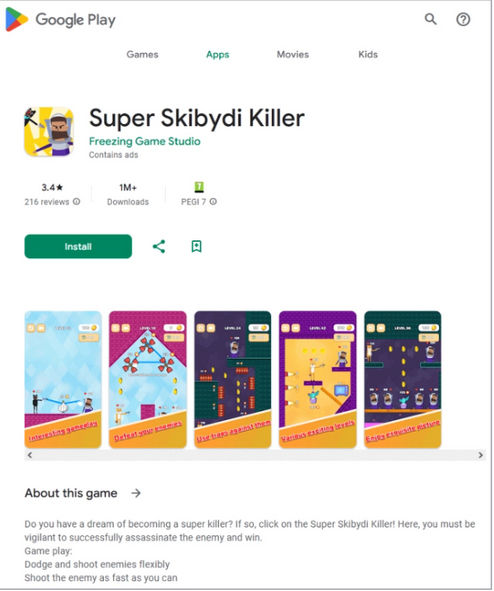This screenshot has height=591, width=494.
Task: Click the Google Play logo
Action: tap(61, 19)
